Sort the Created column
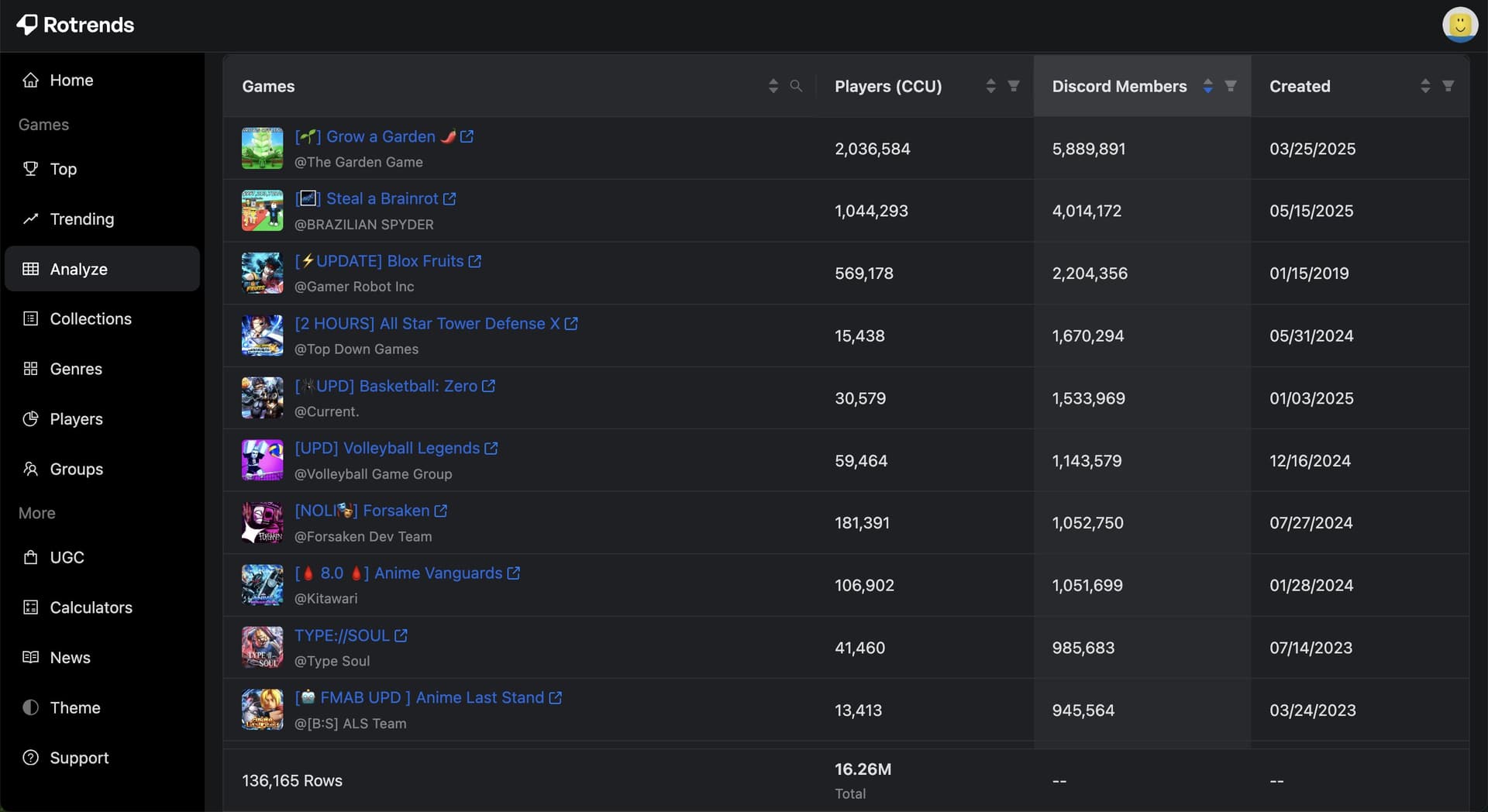The width and height of the screenshot is (1488, 812). click(x=1425, y=86)
